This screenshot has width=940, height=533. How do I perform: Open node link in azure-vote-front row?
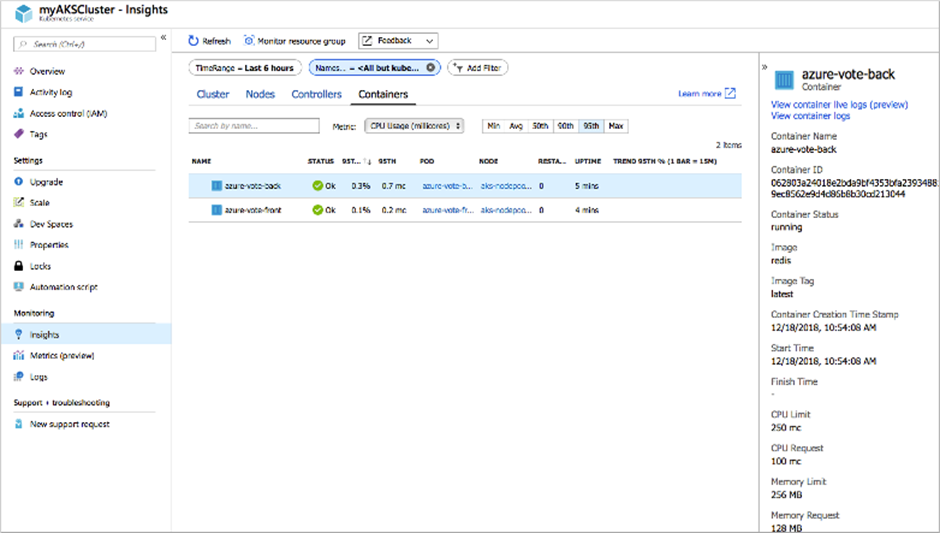pyautogui.click(x=506, y=210)
